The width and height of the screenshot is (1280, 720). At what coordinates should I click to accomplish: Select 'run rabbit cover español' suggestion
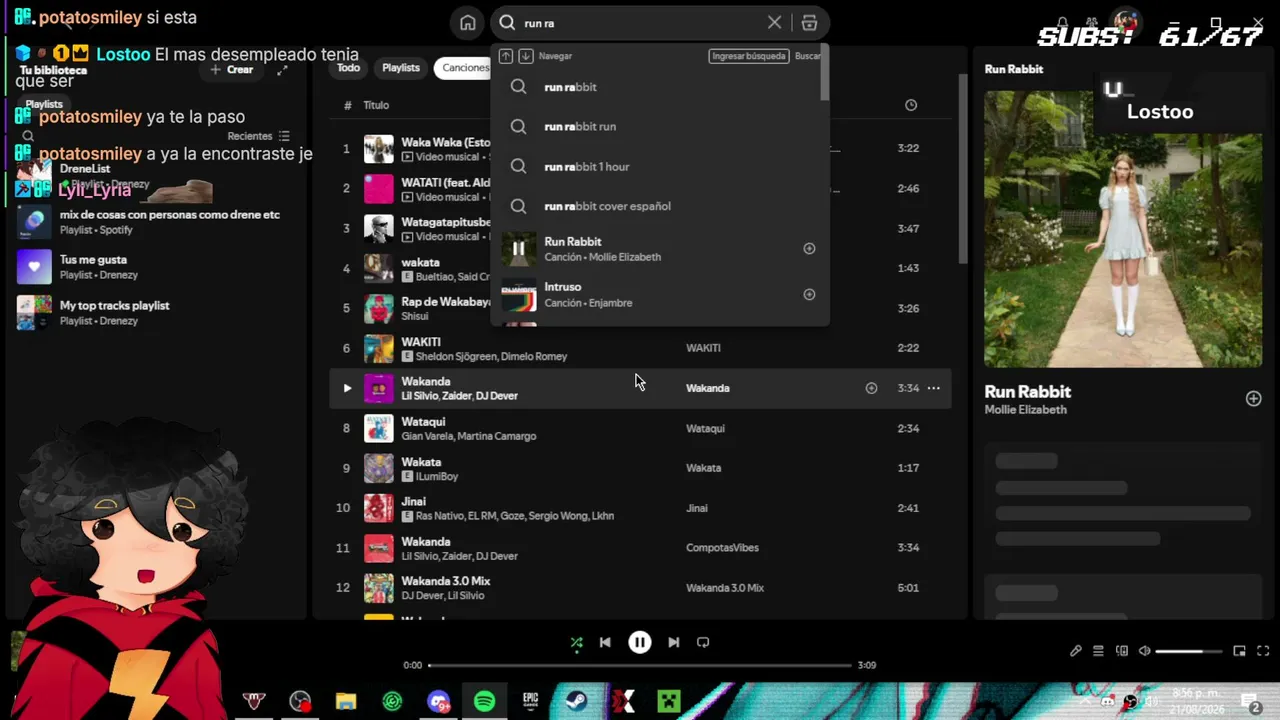pyautogui.click(x=660, y=206)
